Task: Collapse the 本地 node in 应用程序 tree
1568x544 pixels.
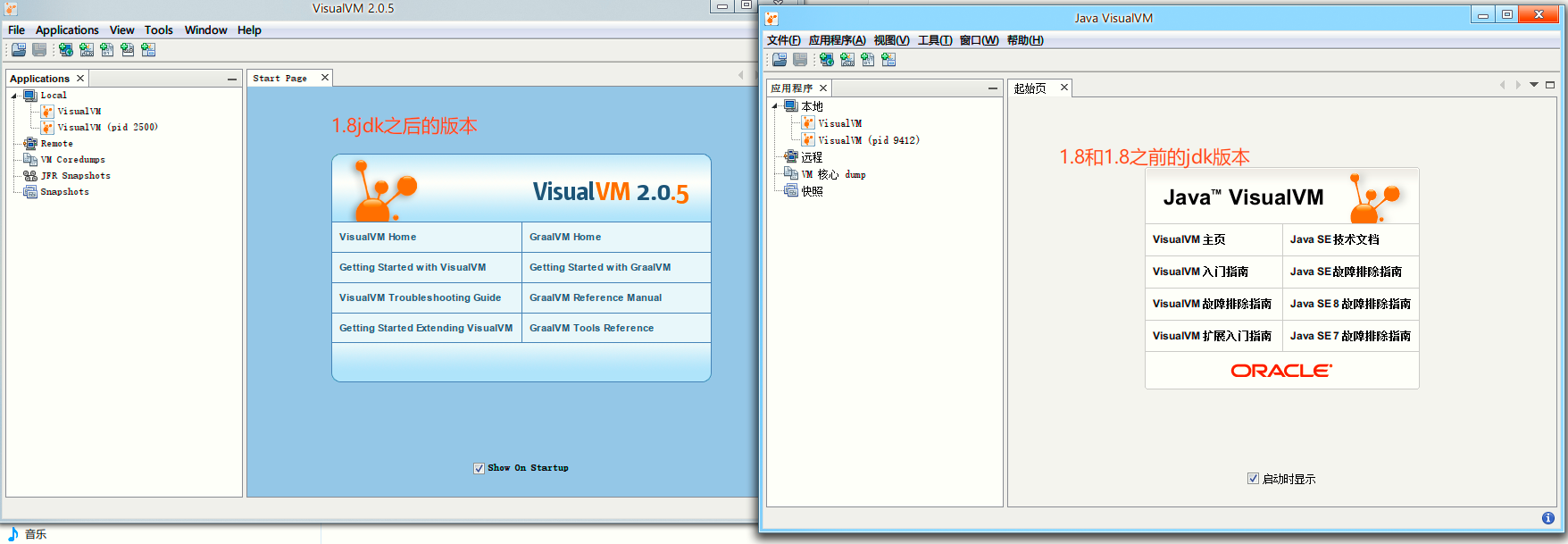Action: (775, 106)
